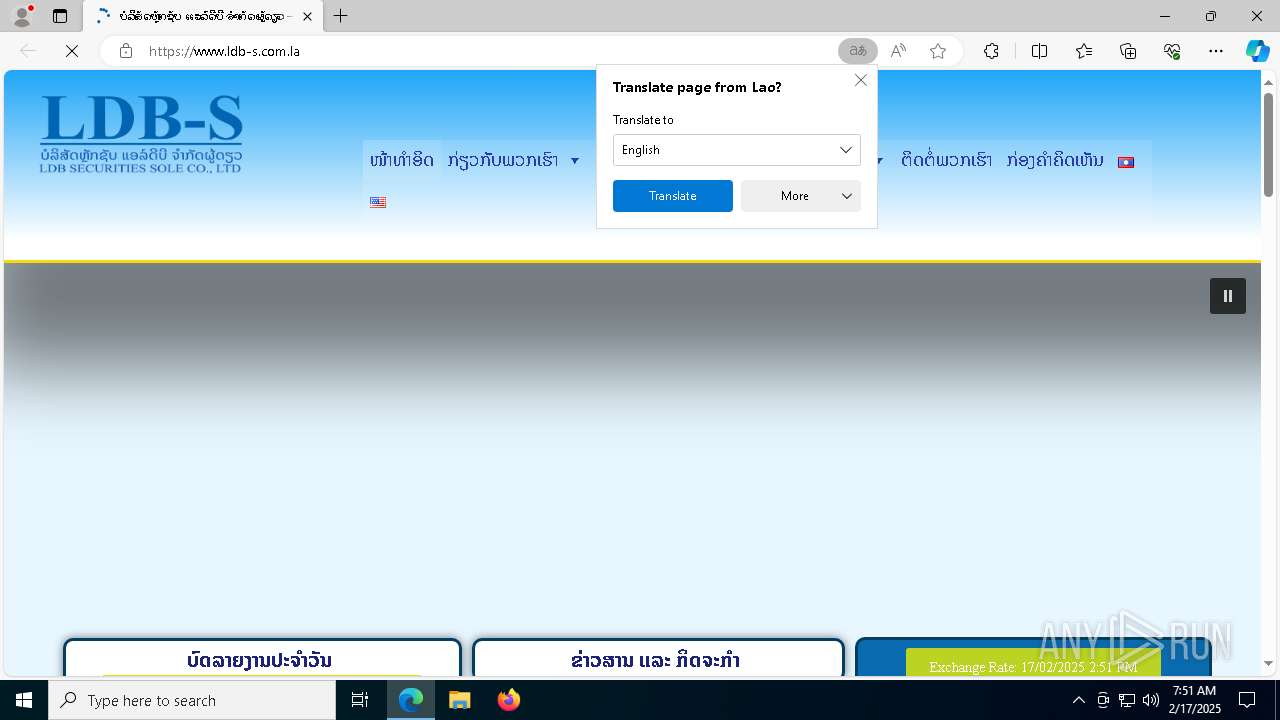Open the Copilot sidebar icon

(x=1257, y=51)
